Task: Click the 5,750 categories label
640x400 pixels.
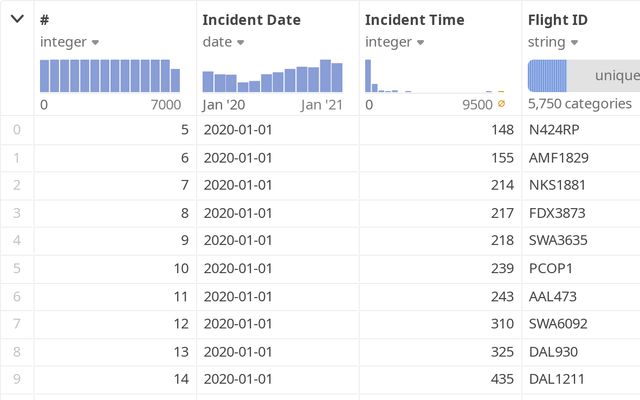Action: pos(580,104)
